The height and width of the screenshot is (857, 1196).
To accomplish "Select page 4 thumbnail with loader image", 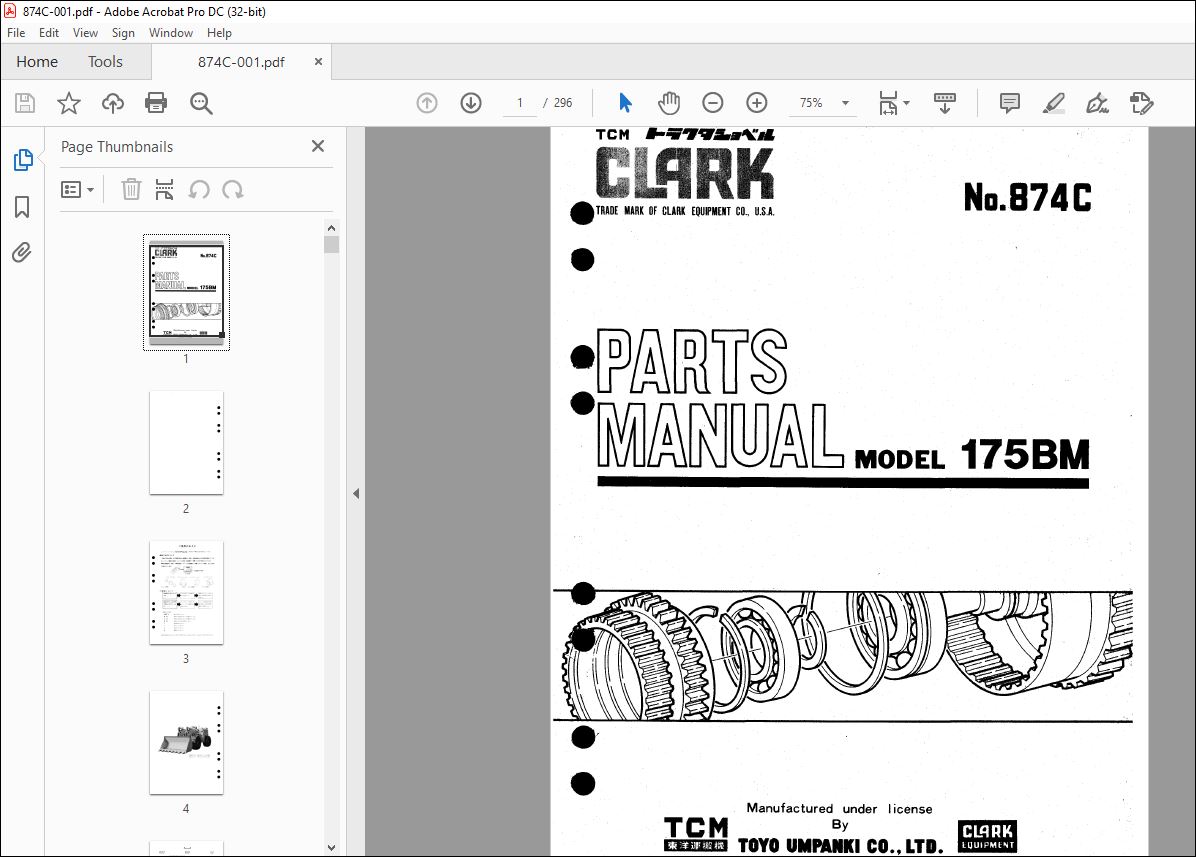I will pyautogui.click(x=186, y=743).
